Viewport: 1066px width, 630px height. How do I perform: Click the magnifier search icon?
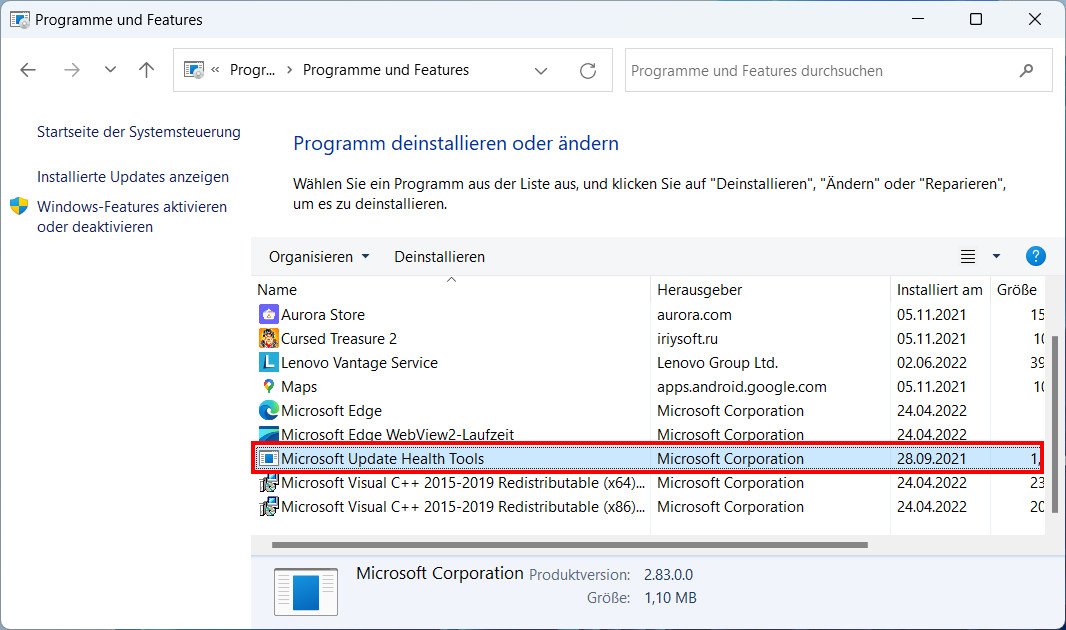pyautogui.click(x=1027, y=70)
